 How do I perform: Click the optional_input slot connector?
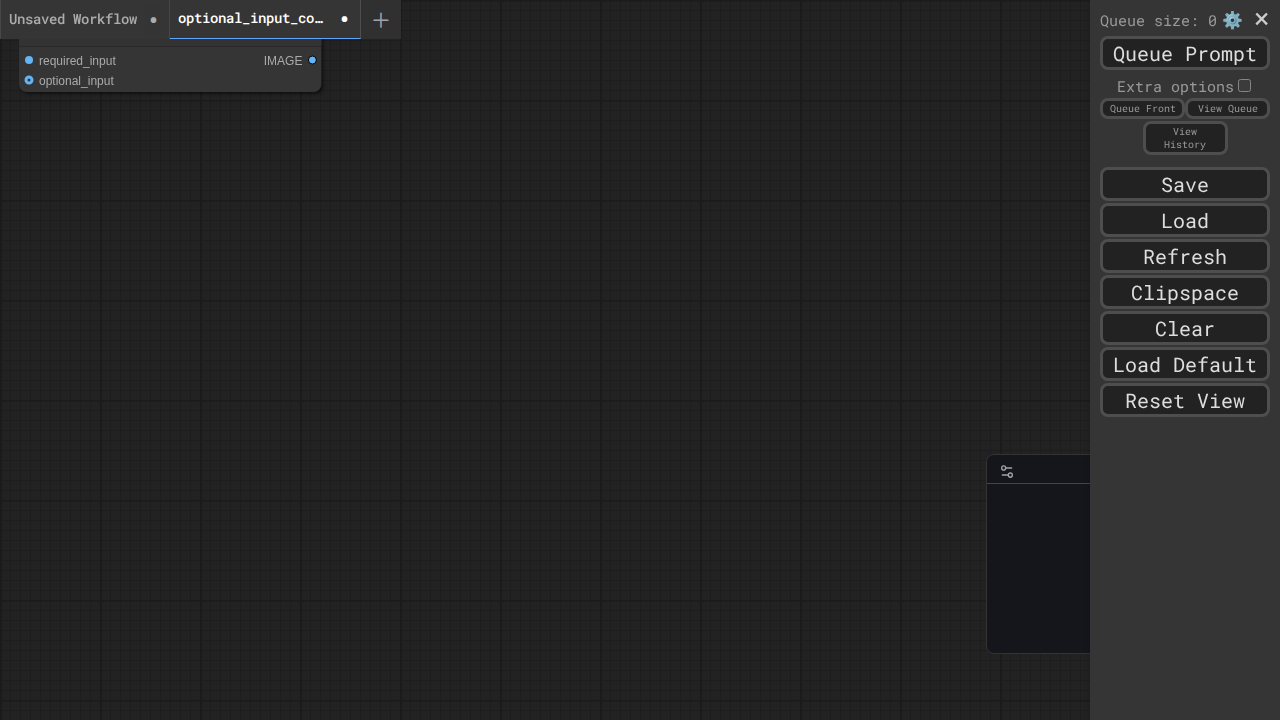pyautogui.click(x=29, y=81)
